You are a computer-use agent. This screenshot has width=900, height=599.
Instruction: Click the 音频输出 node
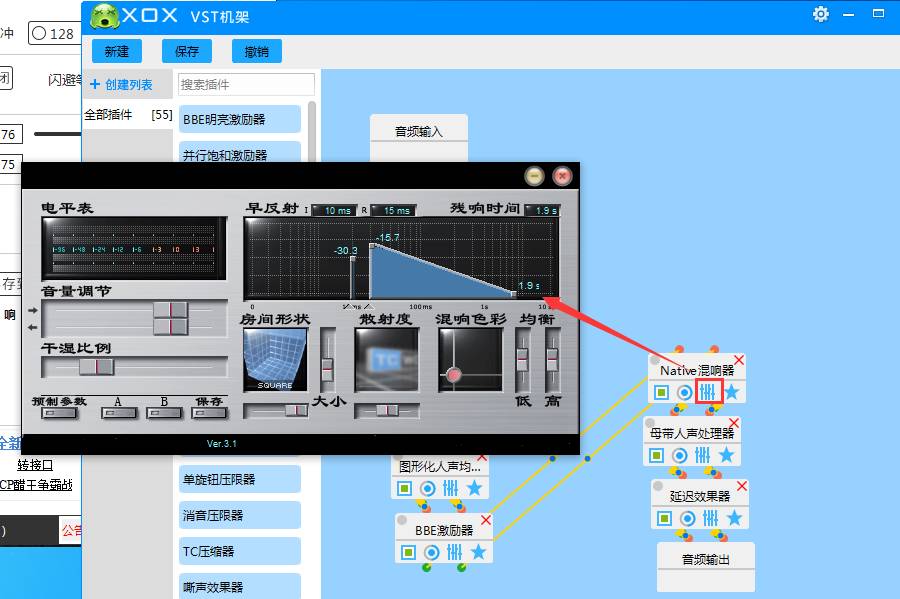coord(705,567)
